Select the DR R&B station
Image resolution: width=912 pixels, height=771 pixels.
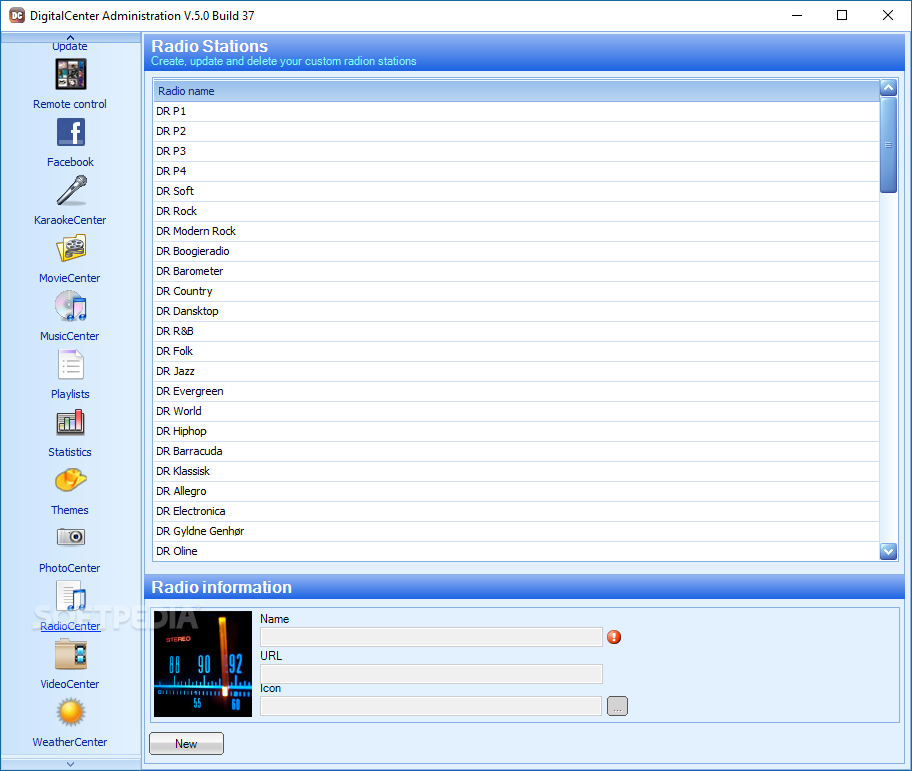point(516,331)
